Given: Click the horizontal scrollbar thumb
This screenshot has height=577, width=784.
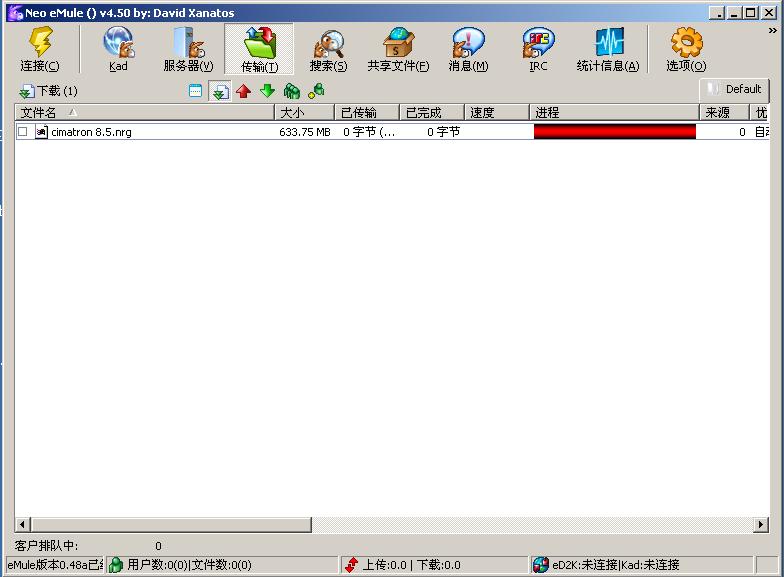Looking at the screenshot, I should coord(171,524).
